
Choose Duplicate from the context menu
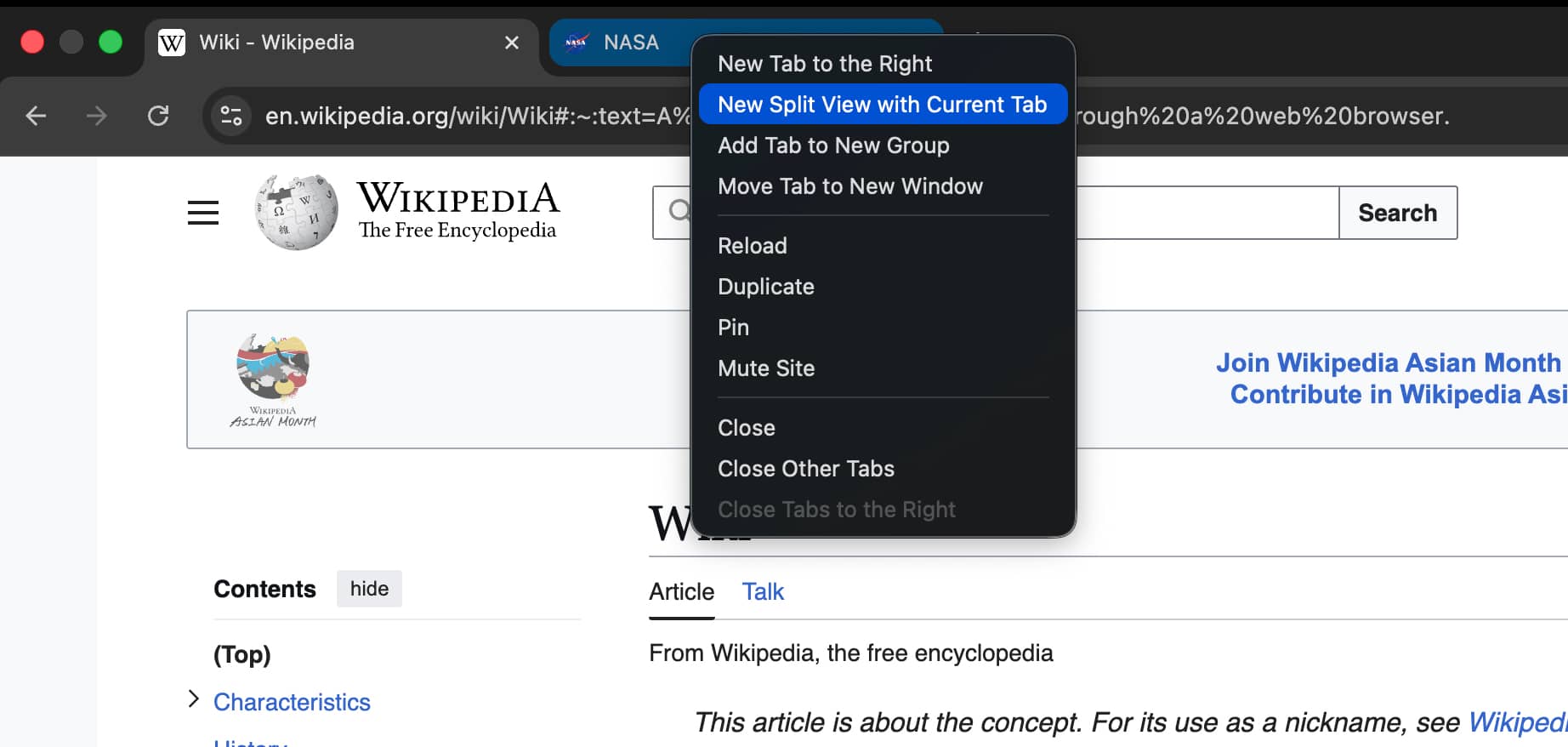765,287
